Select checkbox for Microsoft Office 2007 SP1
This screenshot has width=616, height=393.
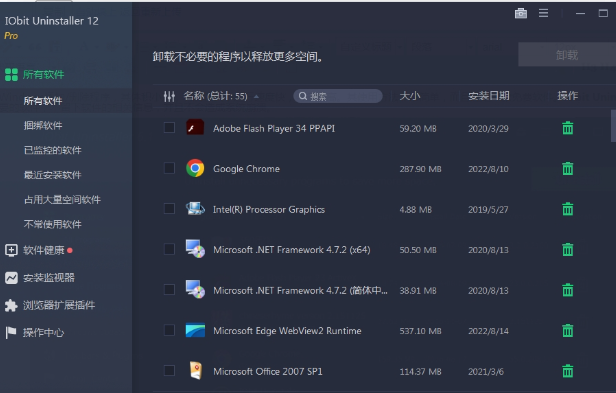[x=169, y=370]
